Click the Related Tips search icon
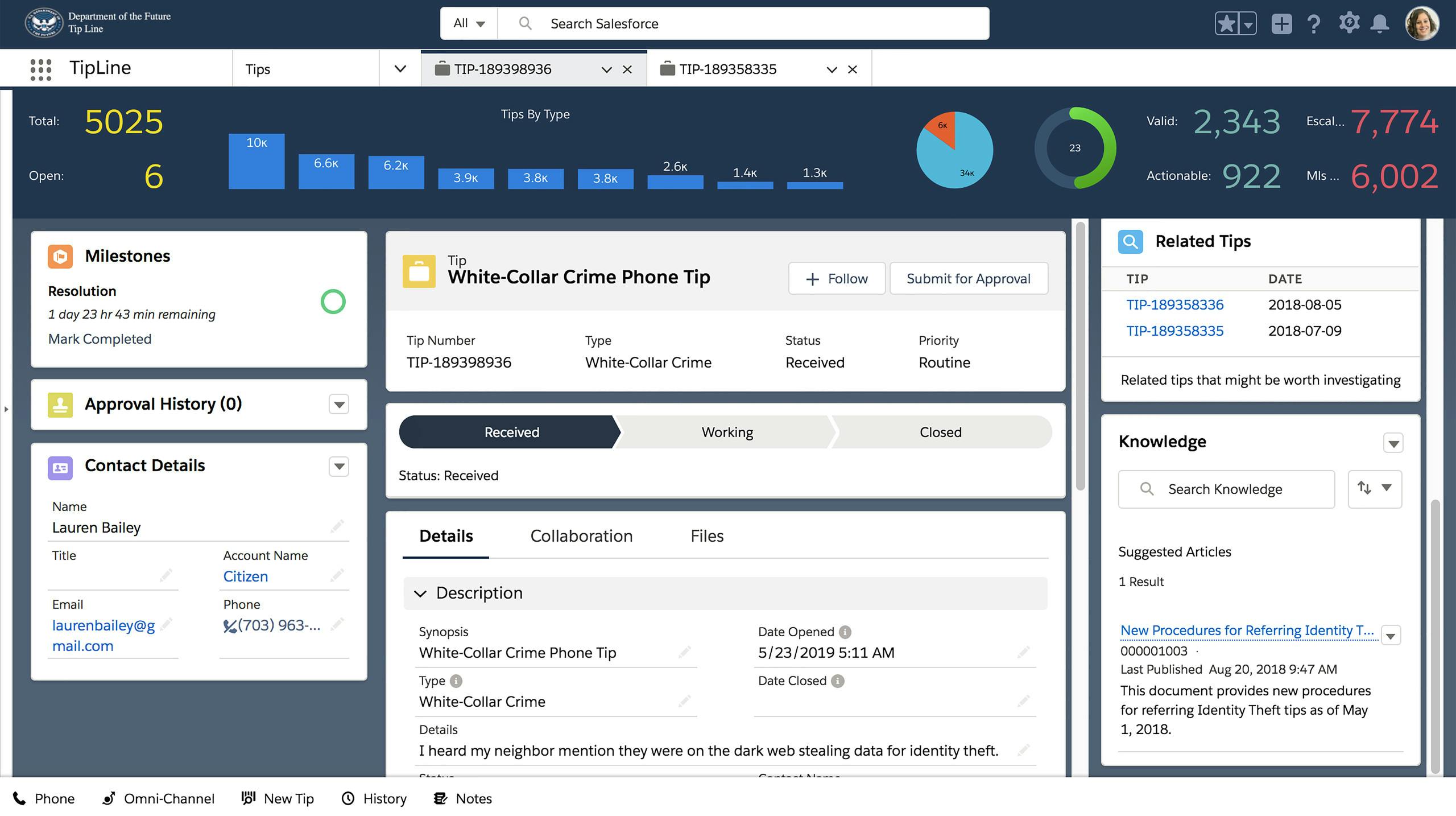1456x816 pixels. (1130, 241)
